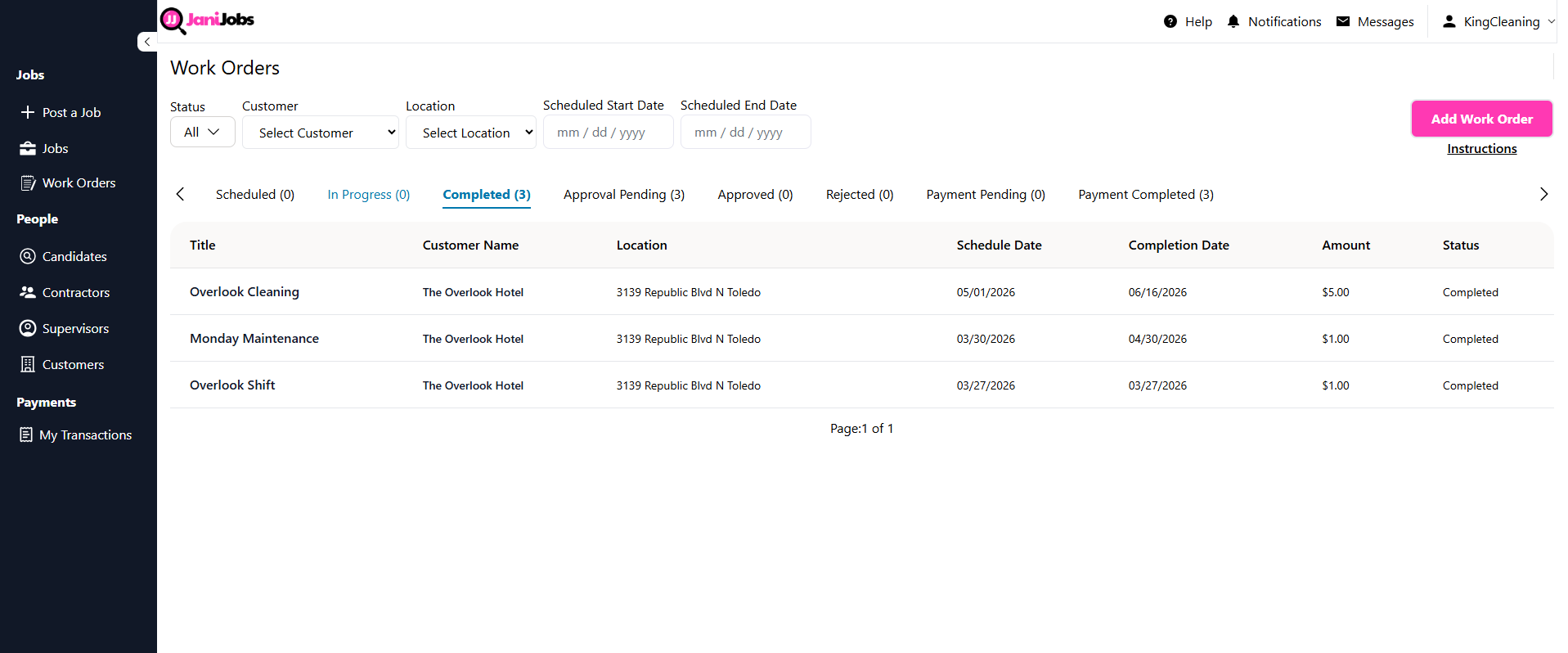Click the Notifications bell icon
This screenshot has width=1568, height=653.
pyautogui.click(x=1233, y=21)
